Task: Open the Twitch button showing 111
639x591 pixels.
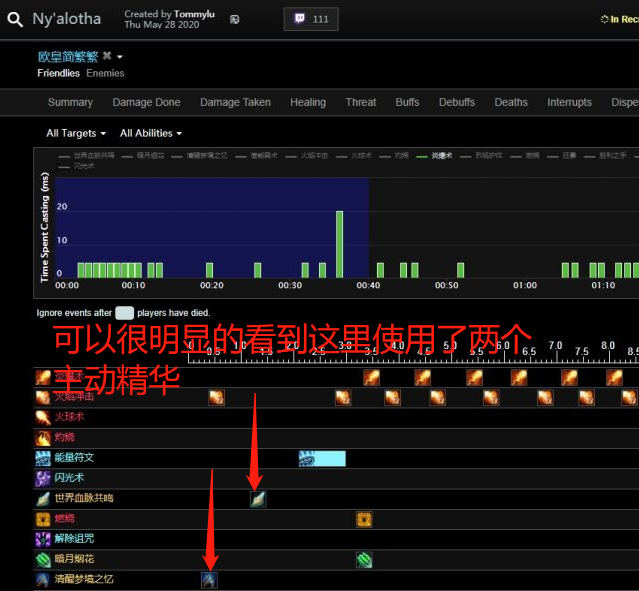Action: (x=311, y=19)
